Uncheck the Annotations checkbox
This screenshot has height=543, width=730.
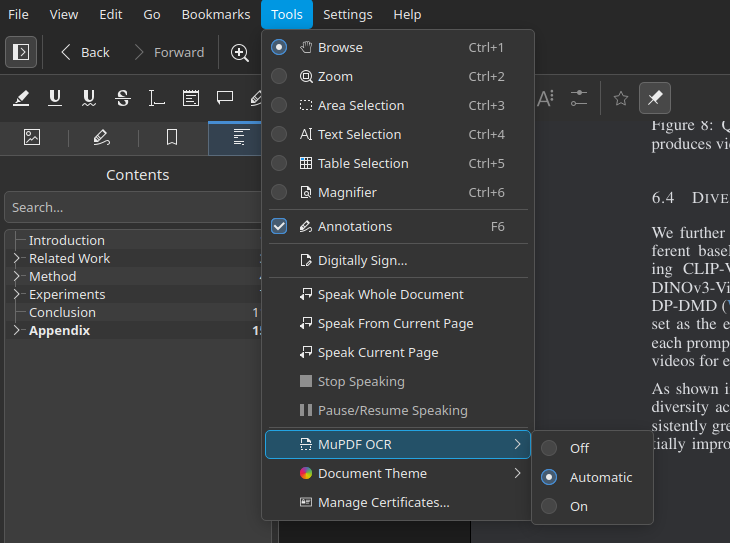pos(279,226)
